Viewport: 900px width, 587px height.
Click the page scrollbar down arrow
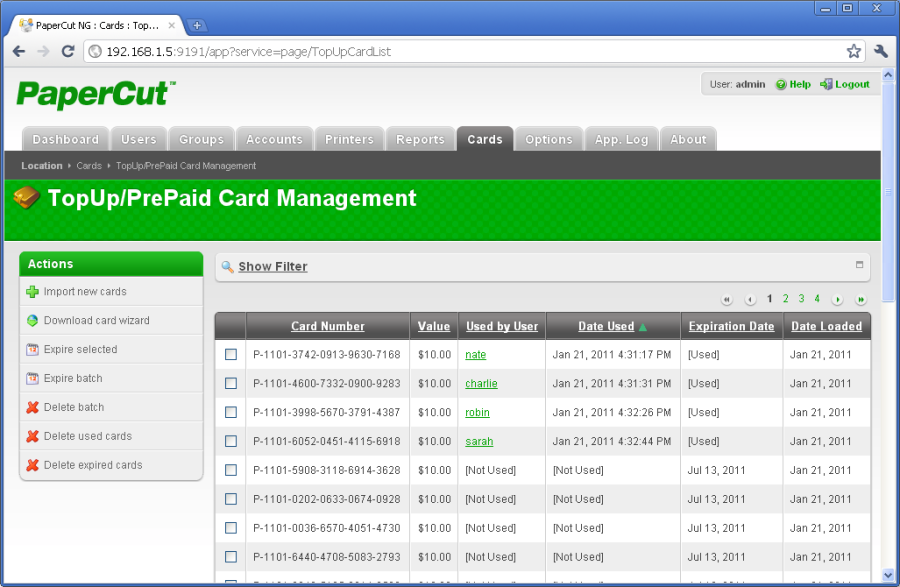point(888,575)
